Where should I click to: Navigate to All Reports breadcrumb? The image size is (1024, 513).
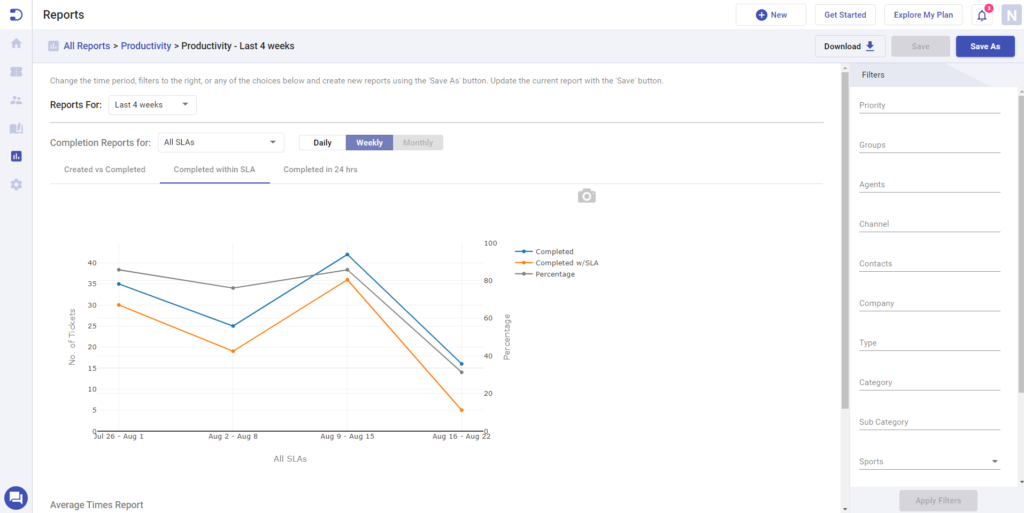pos(86,46)
